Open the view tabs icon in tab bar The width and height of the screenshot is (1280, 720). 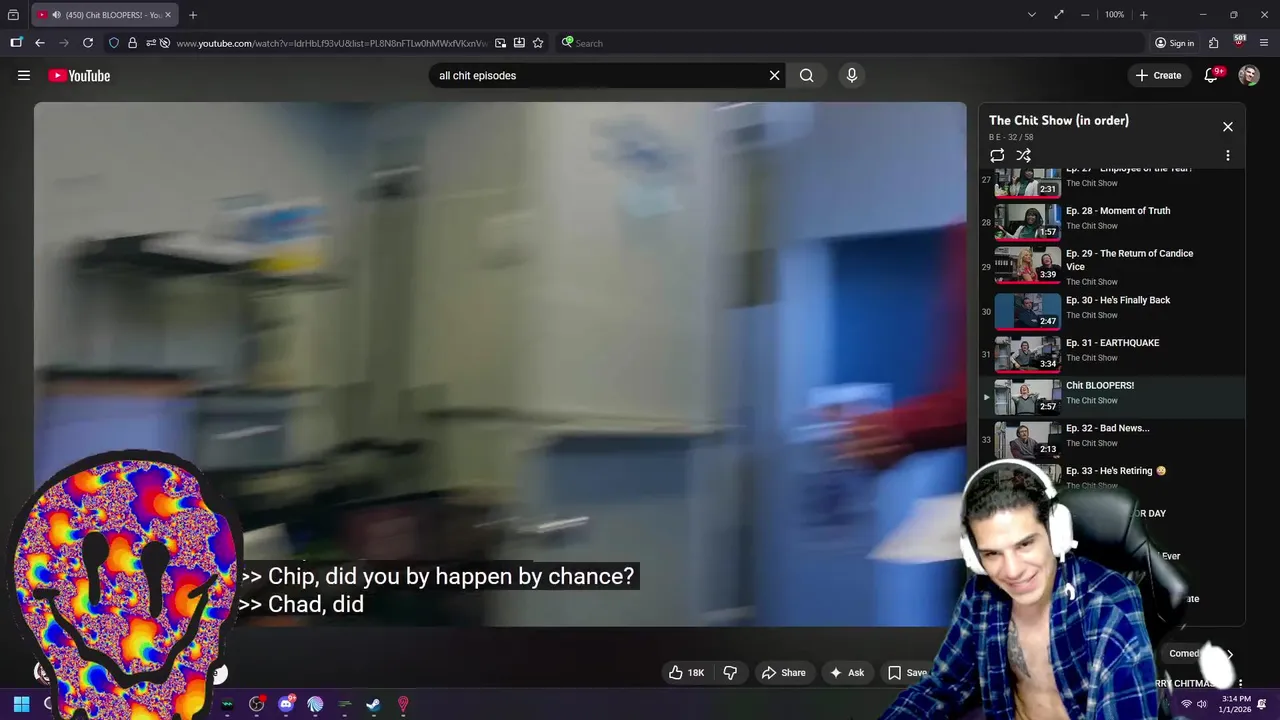(x=13, y=15)
